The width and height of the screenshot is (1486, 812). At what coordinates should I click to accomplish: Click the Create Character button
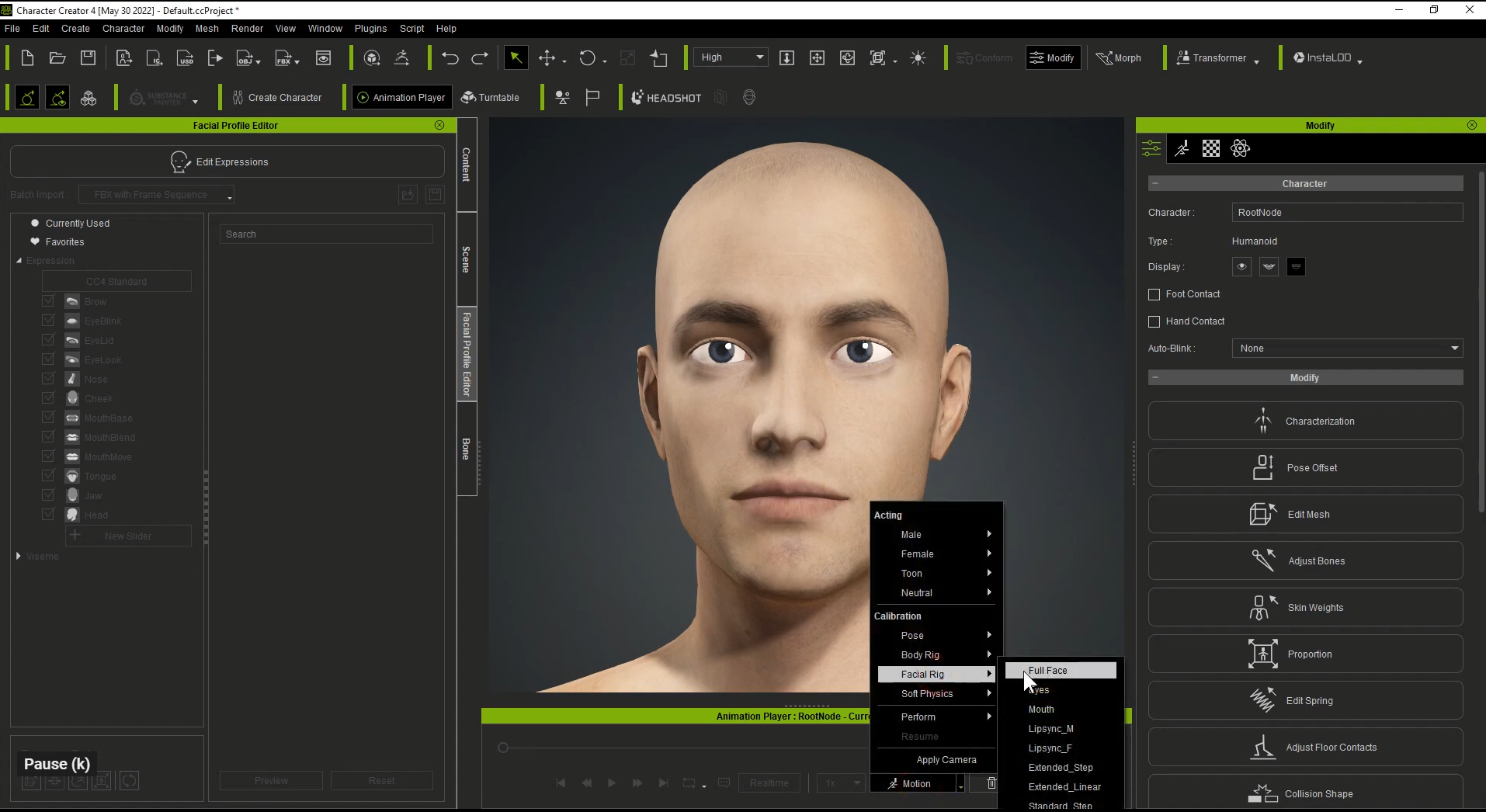[277, 98]
